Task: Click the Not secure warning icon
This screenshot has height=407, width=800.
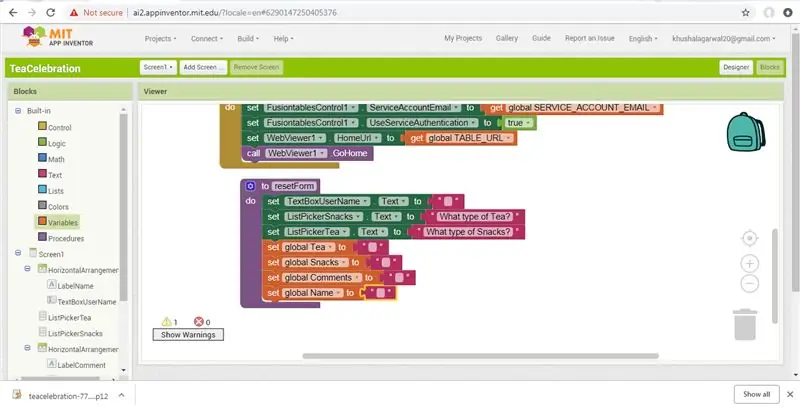Action: (74, 13)
